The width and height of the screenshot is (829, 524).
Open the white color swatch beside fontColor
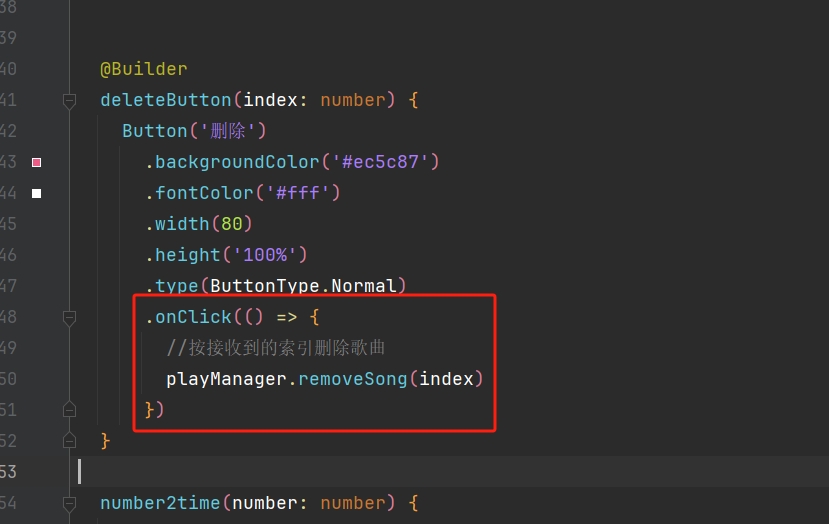(37, 193)
